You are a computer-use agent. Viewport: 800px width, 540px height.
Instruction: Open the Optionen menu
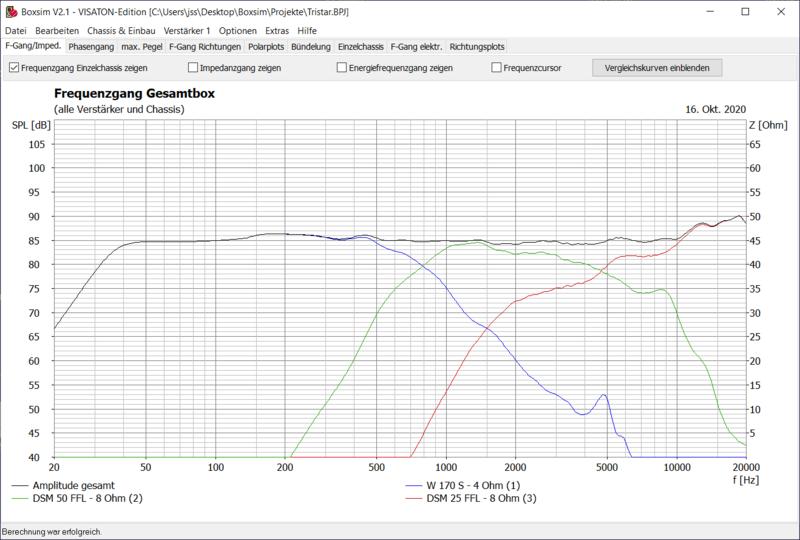(238, 31)
